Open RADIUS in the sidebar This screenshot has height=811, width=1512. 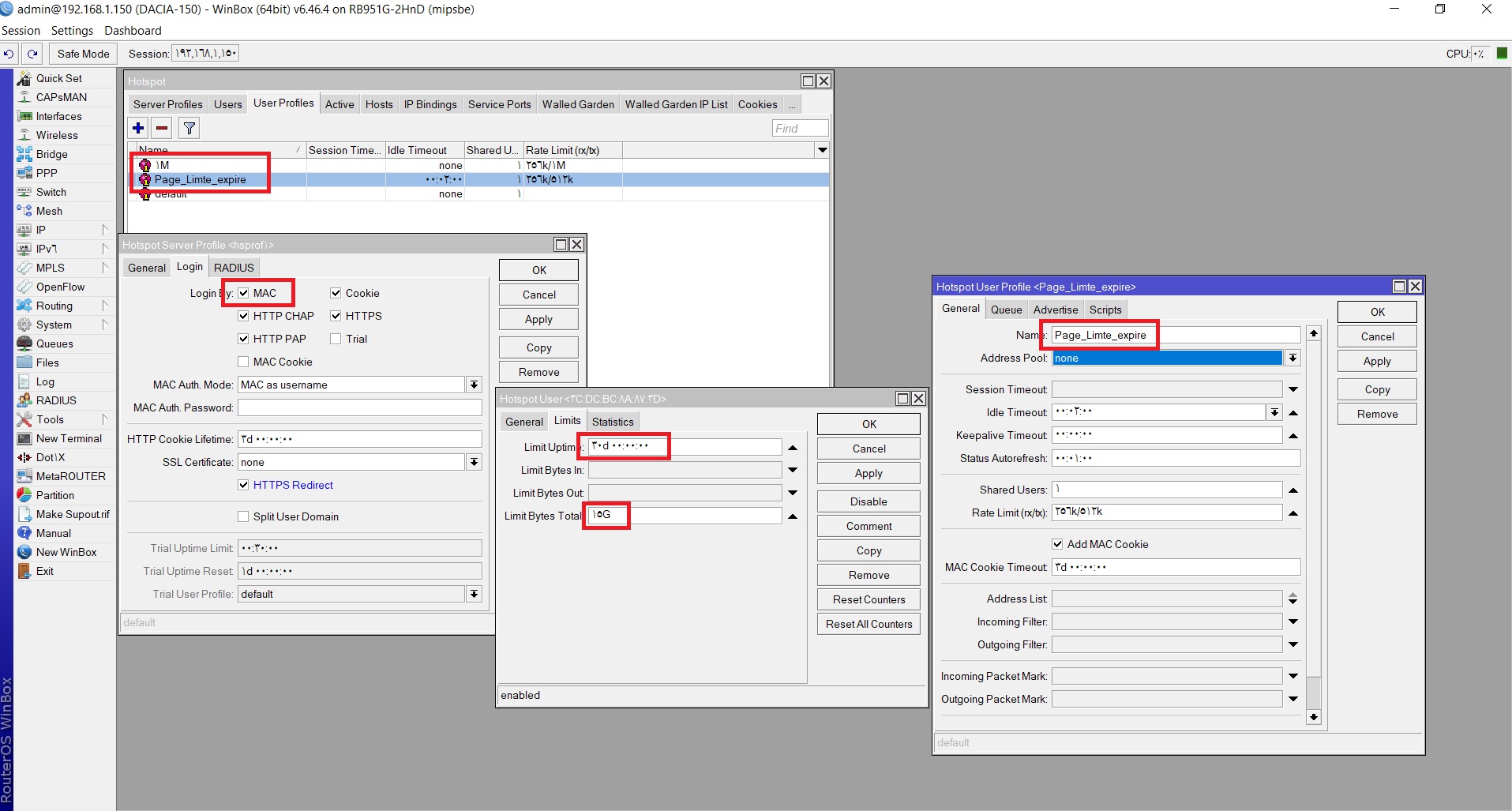pyautogui.click(x=56, y=400)
